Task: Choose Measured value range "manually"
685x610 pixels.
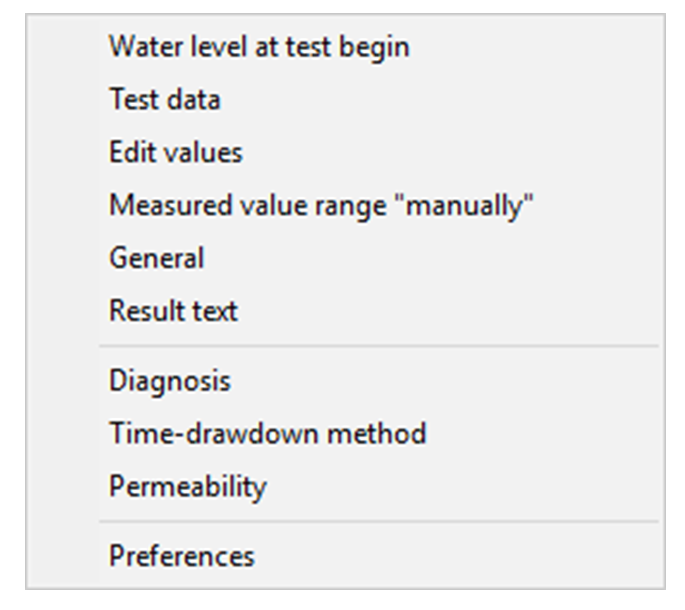Action: [x=321, y=206]
